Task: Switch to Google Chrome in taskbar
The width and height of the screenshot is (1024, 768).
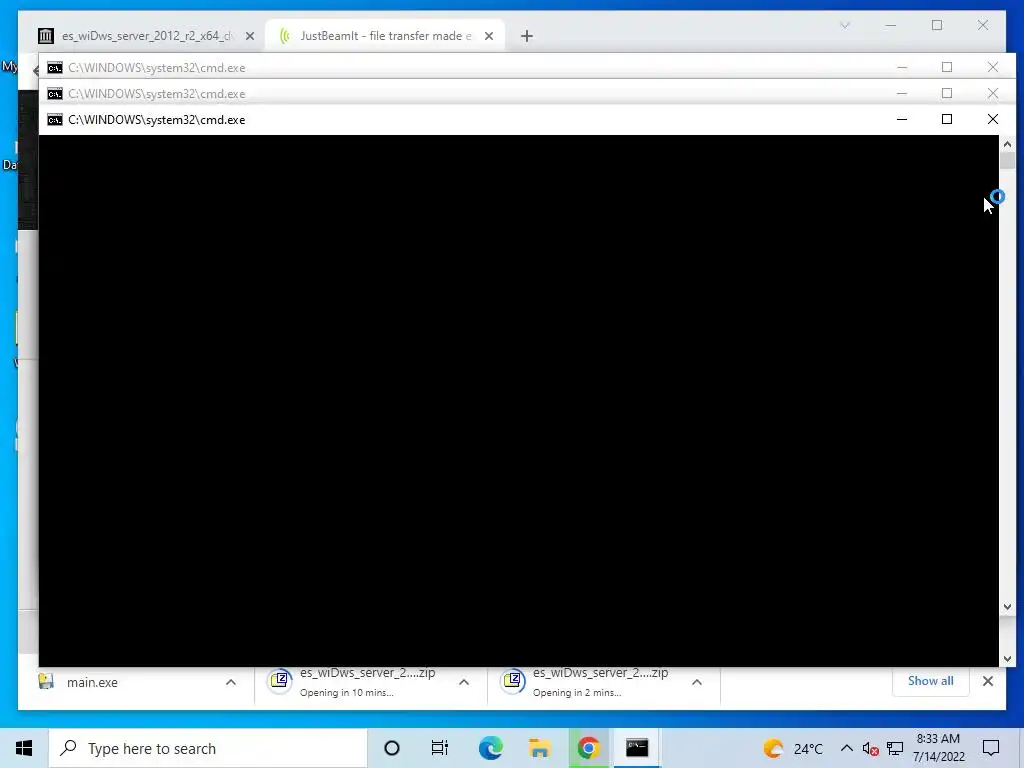Action: click(x=588, y=748)
